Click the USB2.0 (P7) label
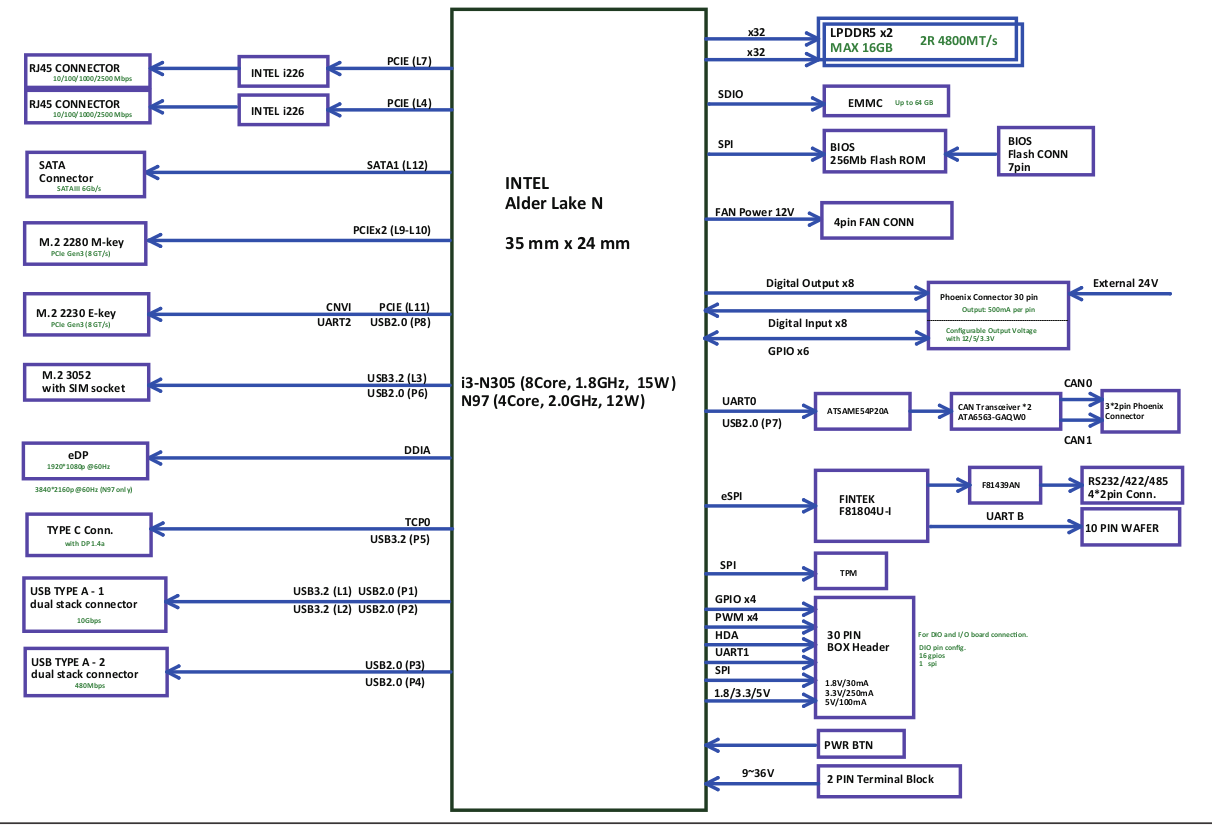1212x831 pixels. pos(753,424)
